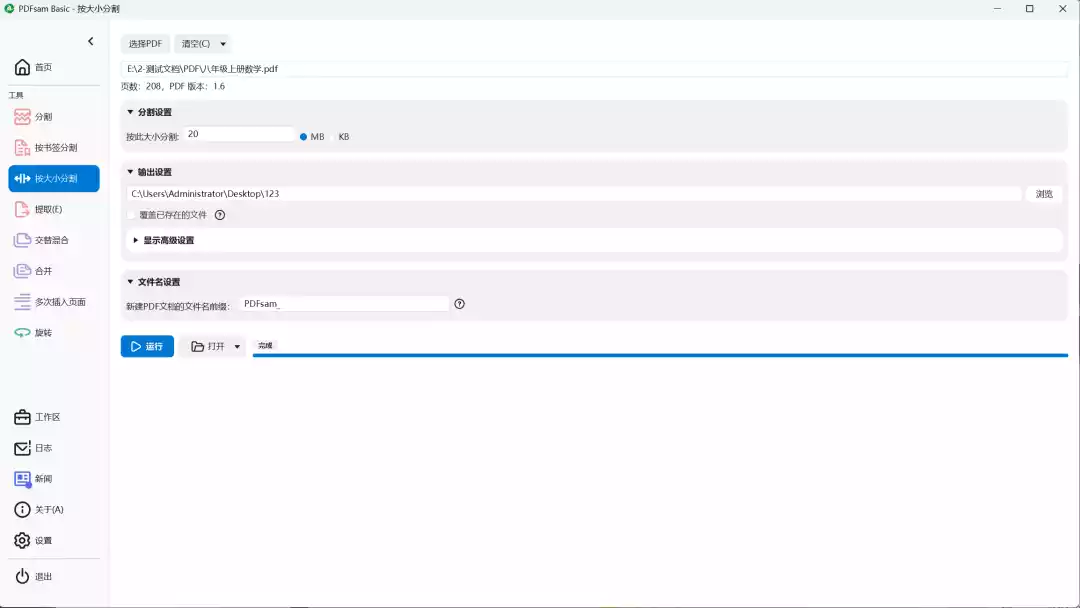
Task: Open the Merge (合并) tool icon
Action: coord(22,271)
